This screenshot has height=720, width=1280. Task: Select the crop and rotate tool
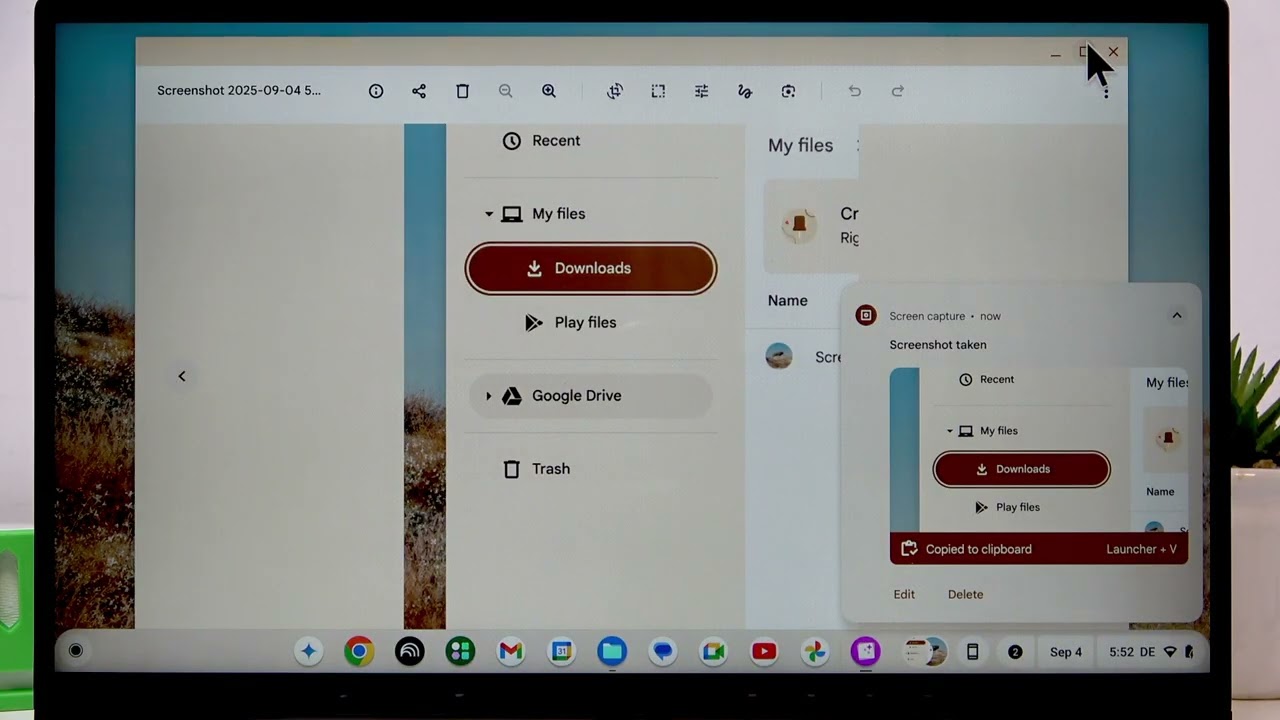[x=615, y=91]
